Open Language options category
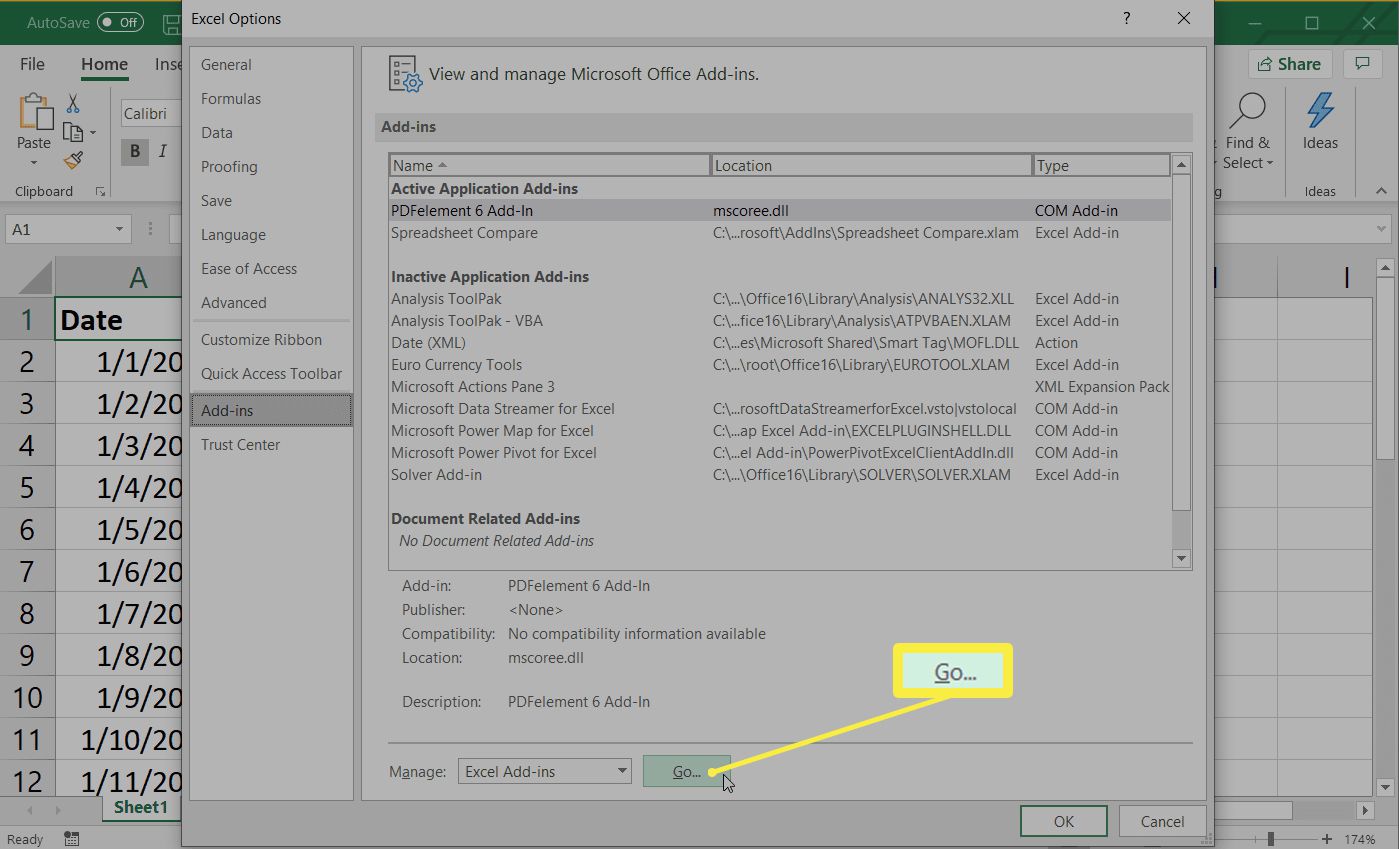This screenshot has width=1399, height=849. pos(271,234)
